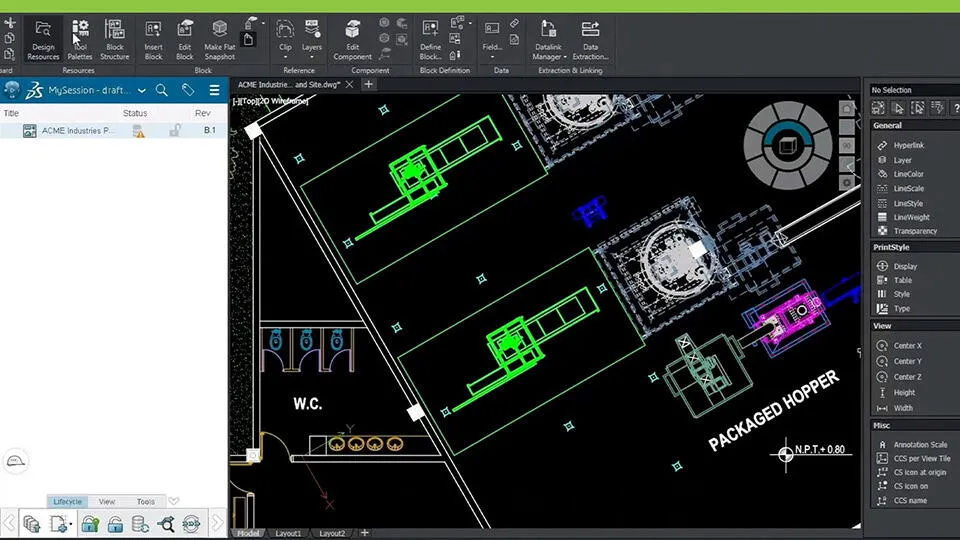960x540 pixels.
Task: Click the open-lock Unreserve icon
Action: coord(115,524)
